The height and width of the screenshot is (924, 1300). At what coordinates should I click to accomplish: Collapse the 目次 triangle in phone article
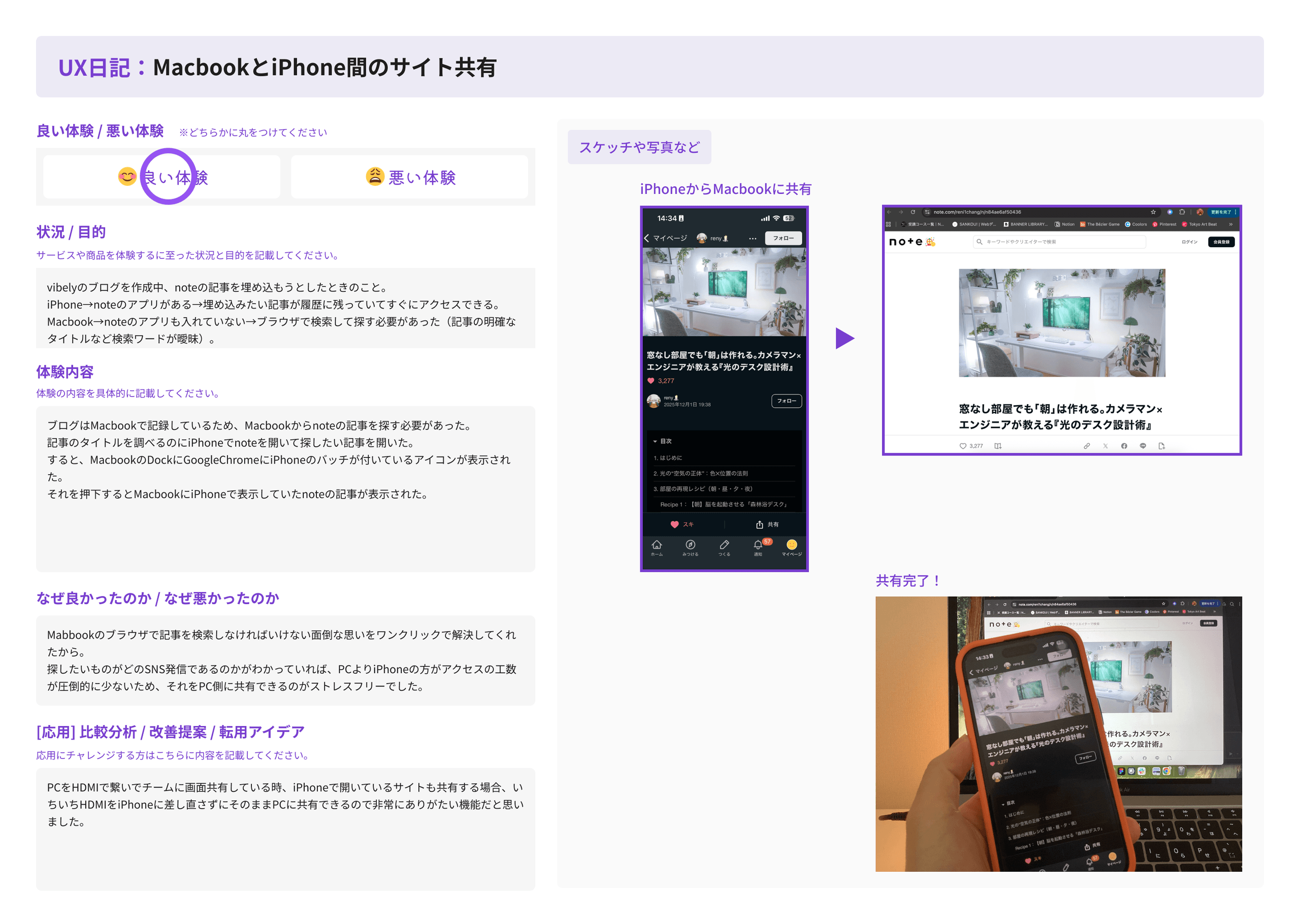(x=655, y=442)
